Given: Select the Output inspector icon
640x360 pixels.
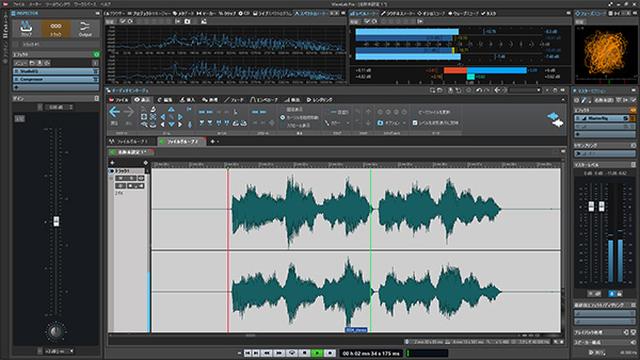Looking at the screenshot, I should pos(85,29).
